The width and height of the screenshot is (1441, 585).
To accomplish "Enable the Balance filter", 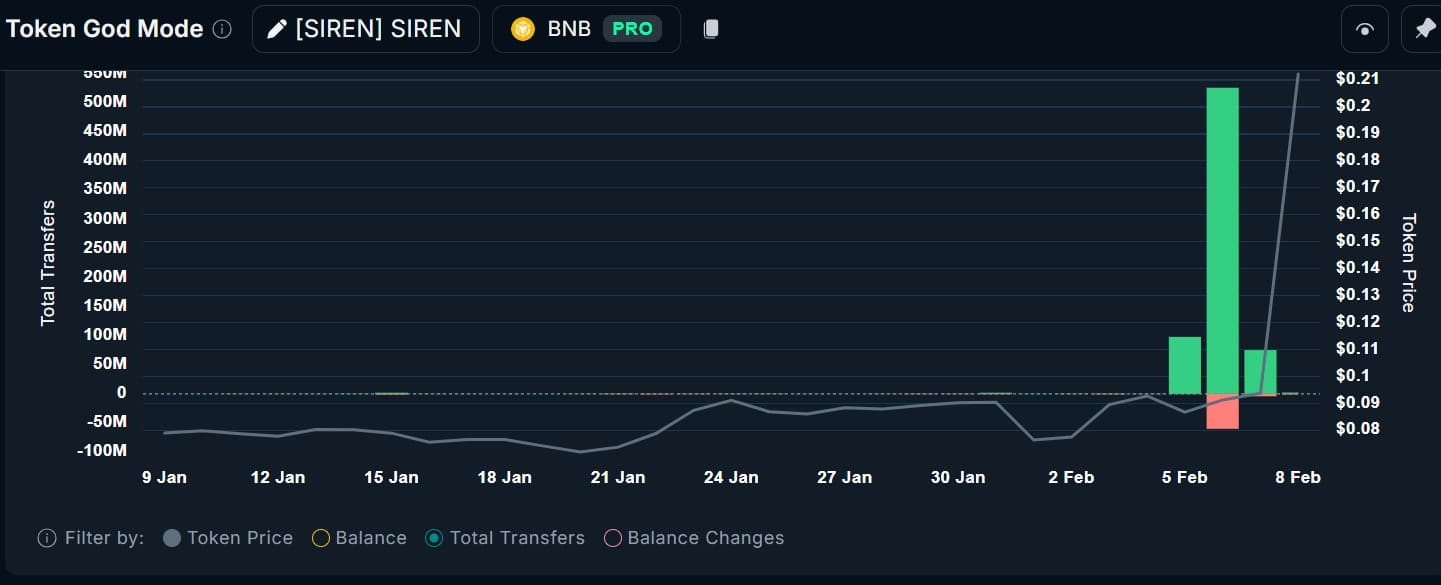I will [x=321, y=538].
